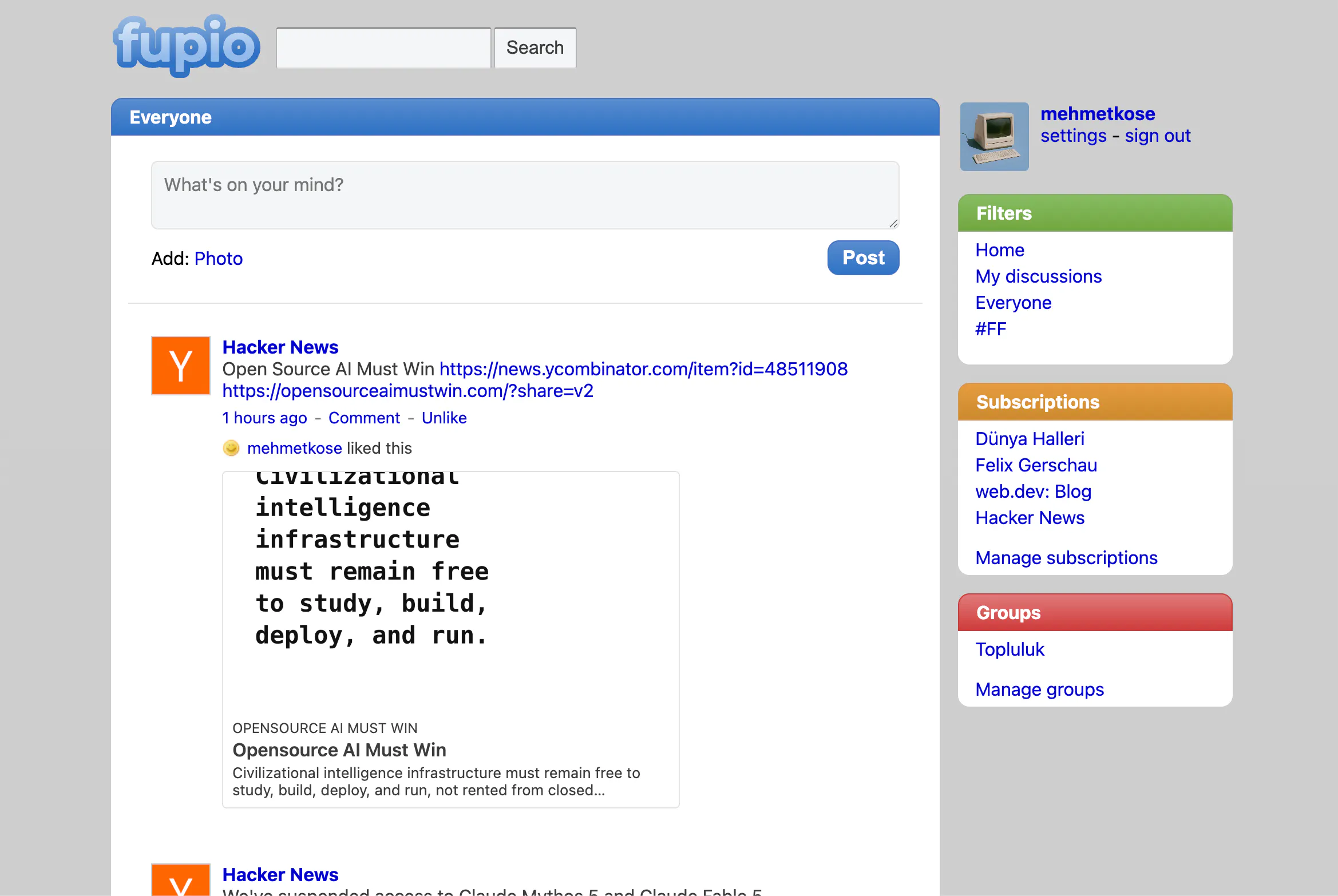This screenshot has width=1338, height=896.
Task: Select the #FF filter
Action: coord(991,329)
